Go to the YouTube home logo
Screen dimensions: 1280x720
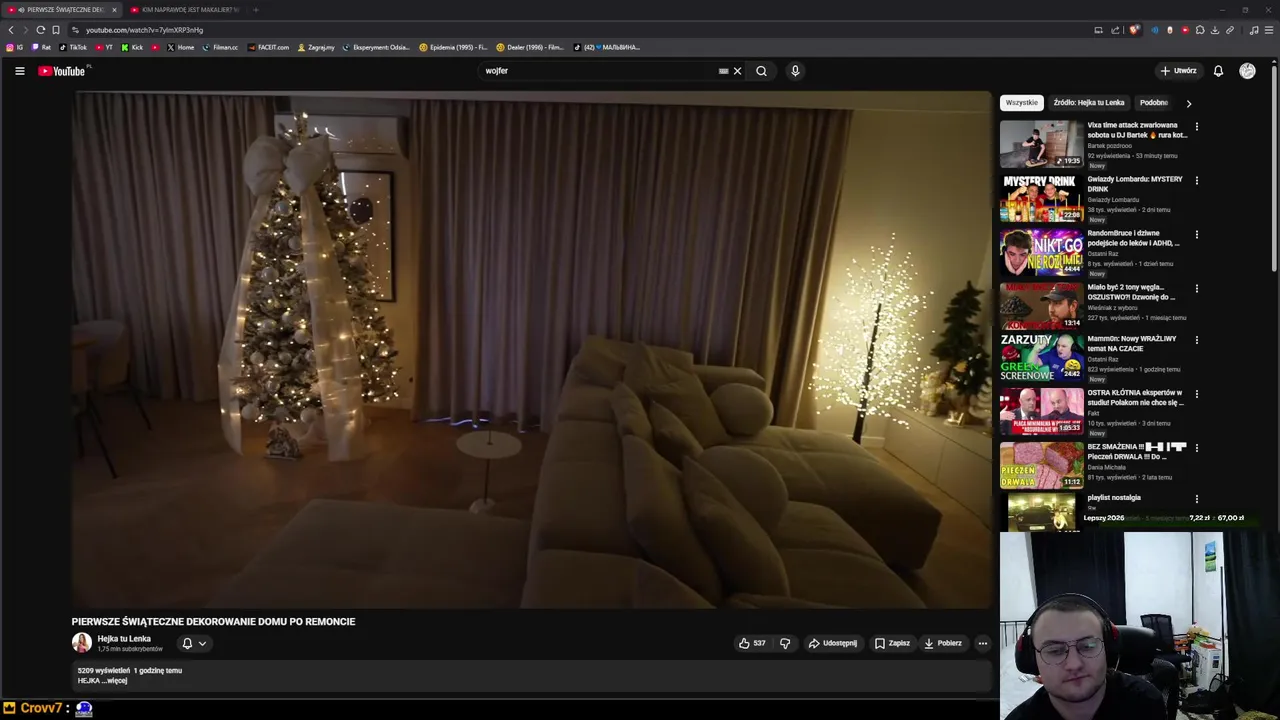pyautogui.click(x=62, y=71)
